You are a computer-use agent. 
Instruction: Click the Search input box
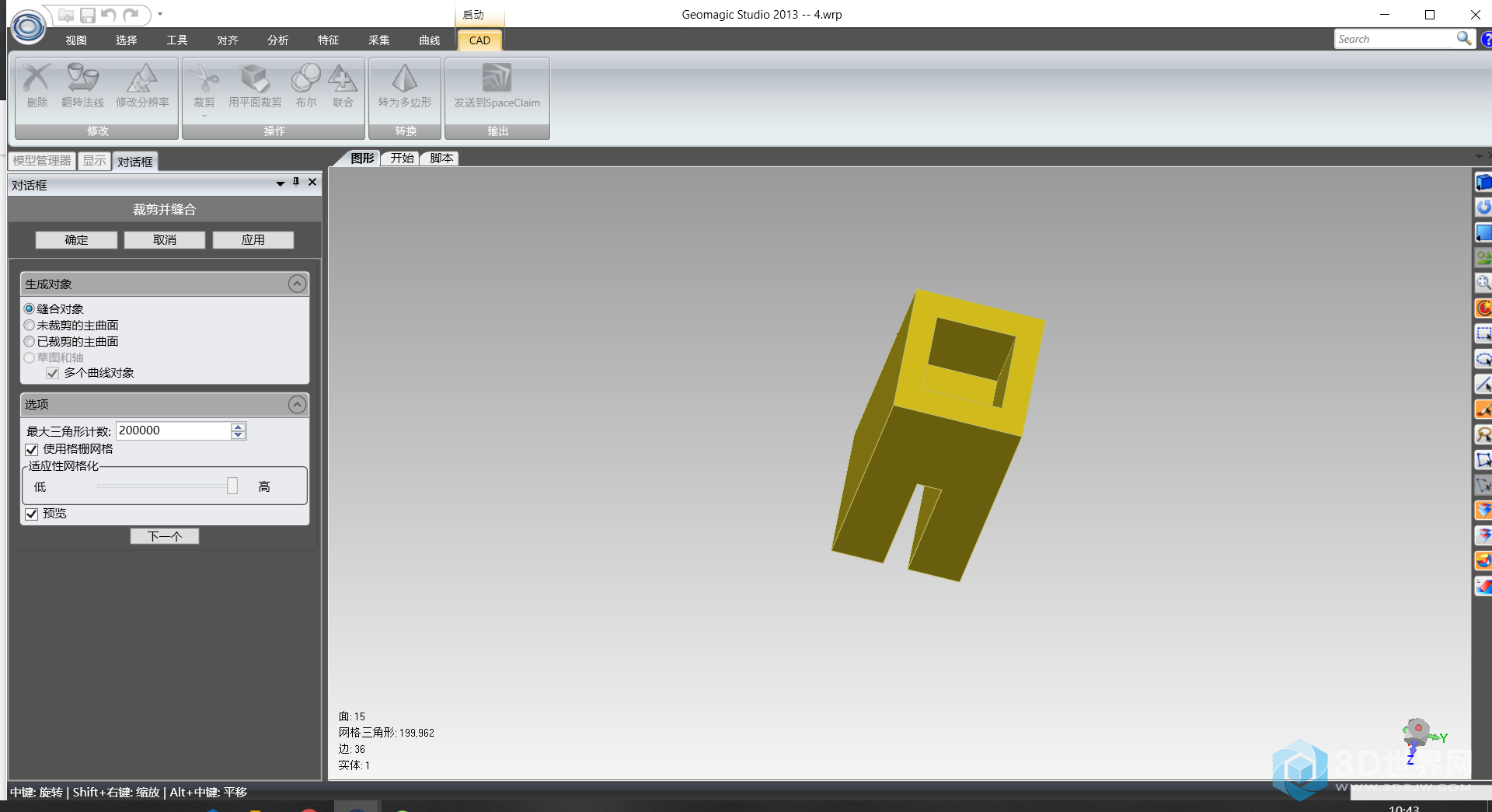pos(1395,39)
